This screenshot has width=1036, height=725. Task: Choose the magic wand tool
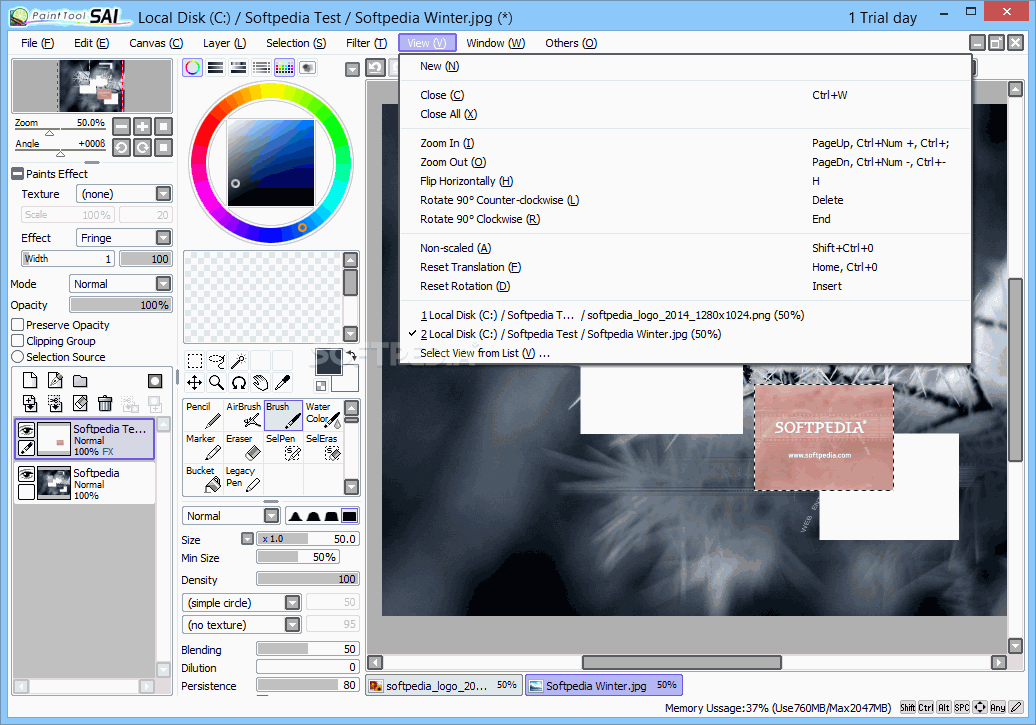tap(239, 360)
